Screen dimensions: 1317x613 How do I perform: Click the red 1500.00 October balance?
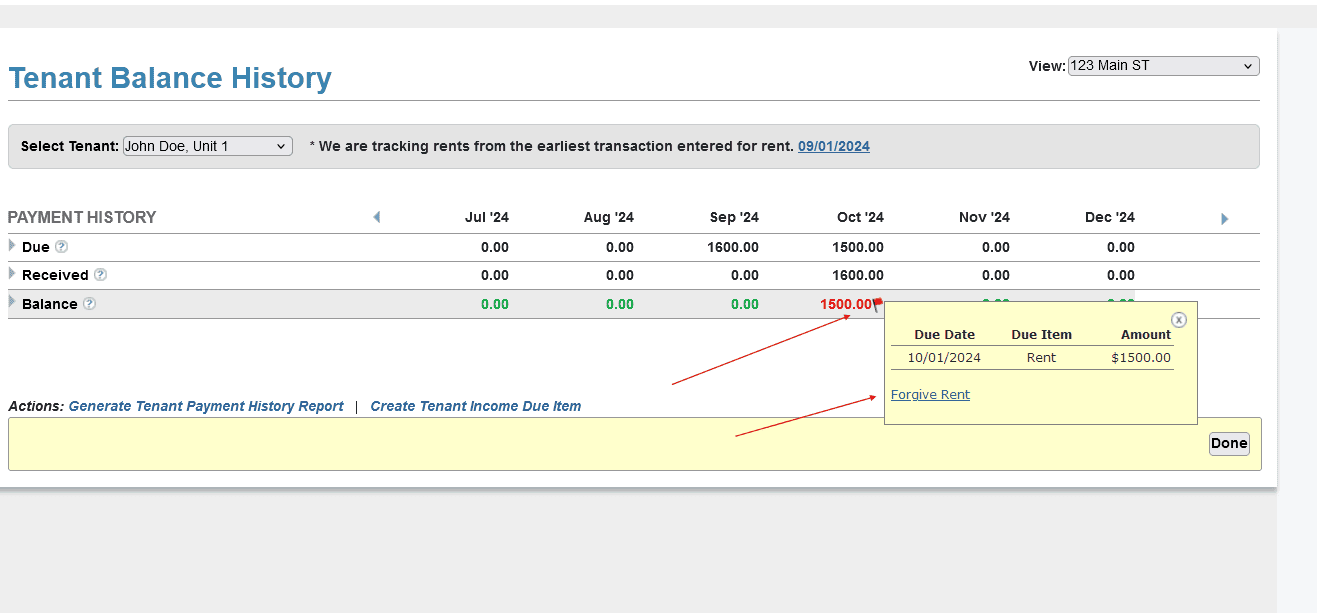tap(845, 304)
